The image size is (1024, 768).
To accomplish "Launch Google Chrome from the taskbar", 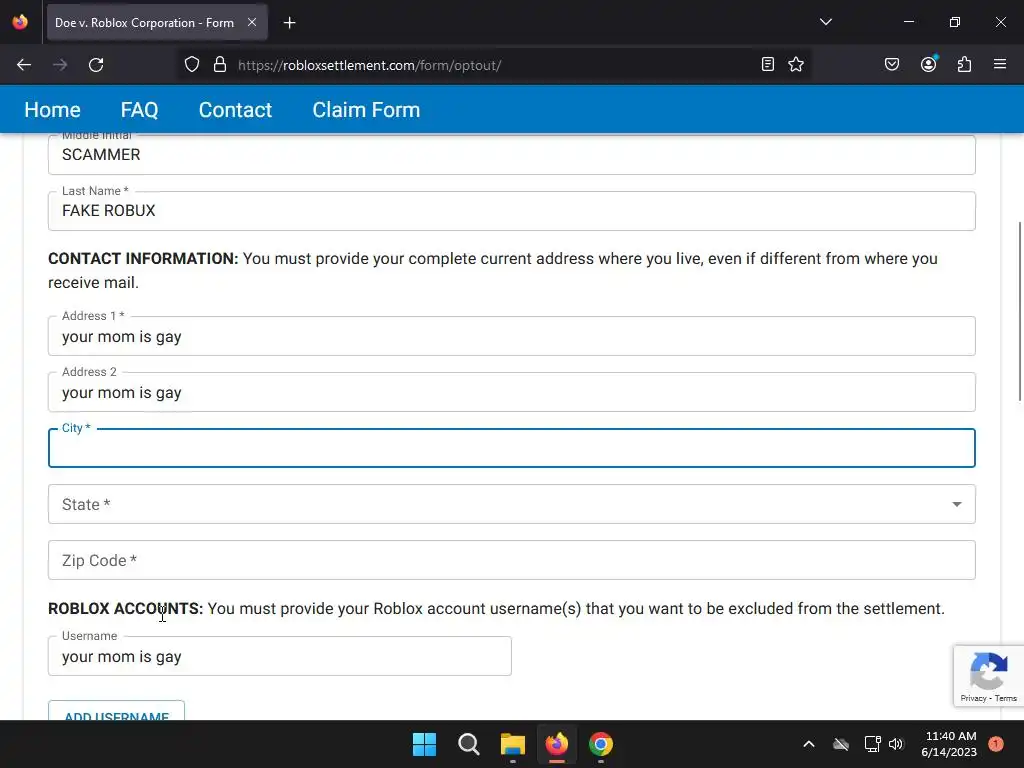I will pyautogui.click(x=601, y=744).
